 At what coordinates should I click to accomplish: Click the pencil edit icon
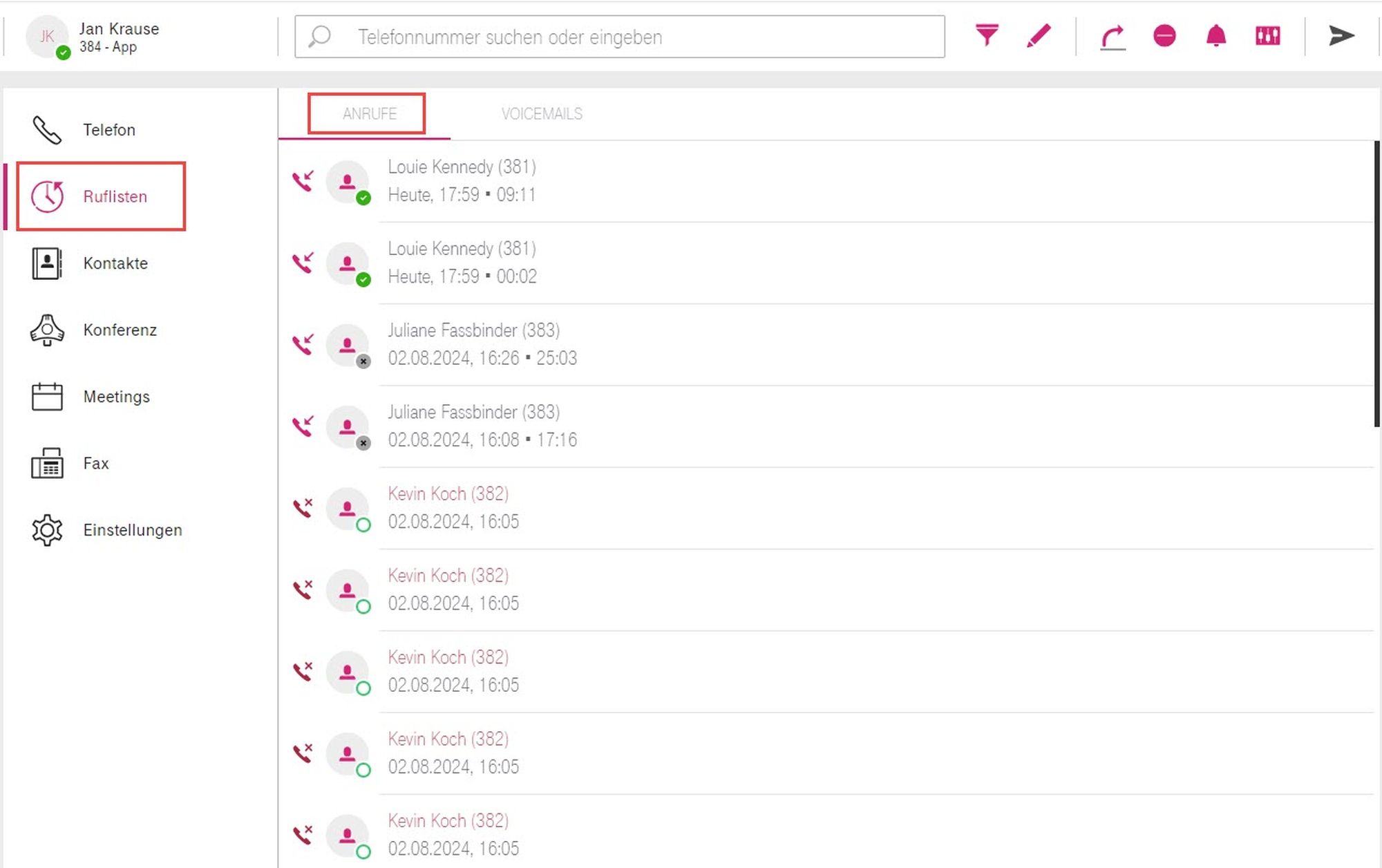(x=1039, y=35)
